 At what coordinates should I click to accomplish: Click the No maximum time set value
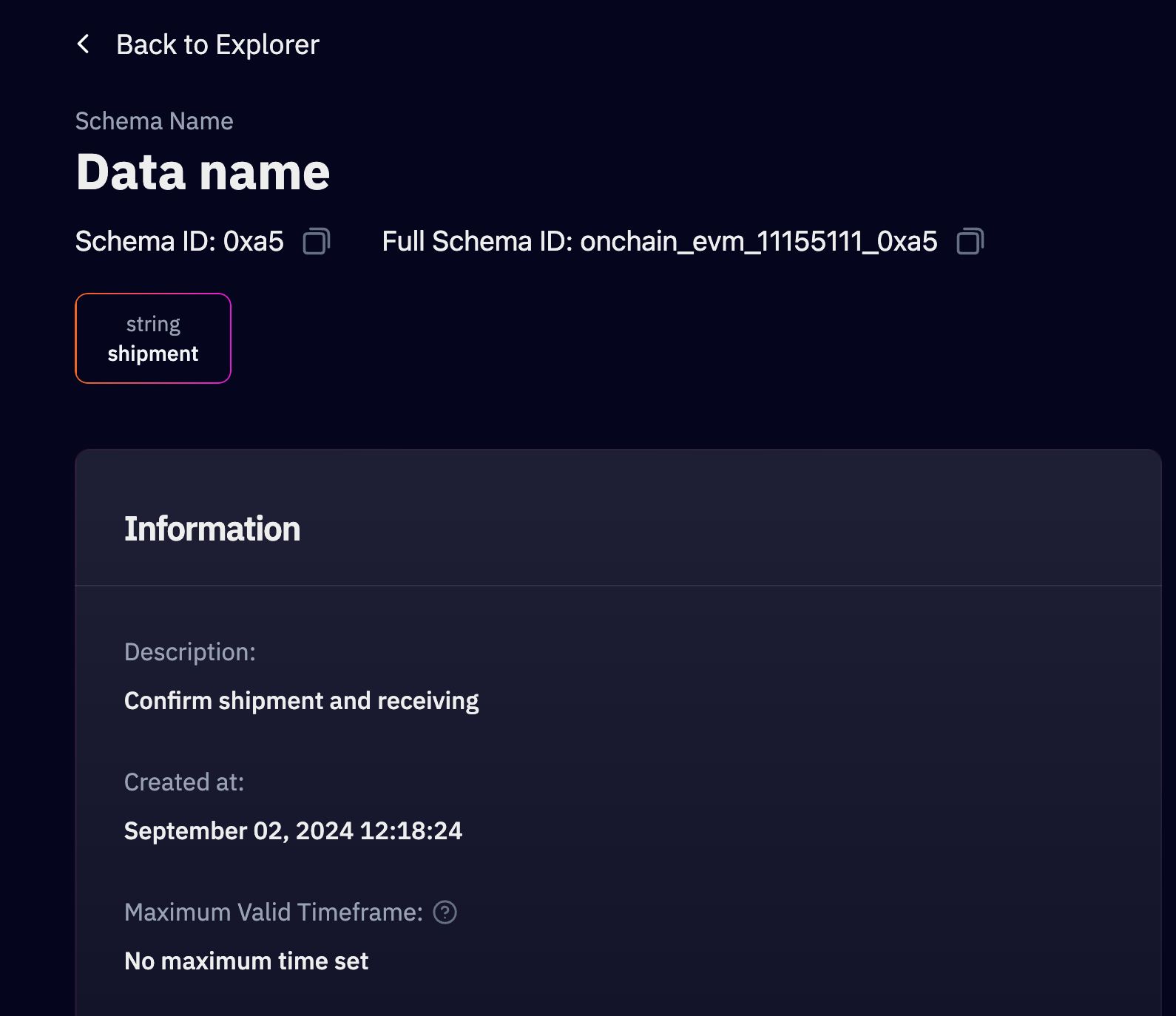[x=246, y=961]
